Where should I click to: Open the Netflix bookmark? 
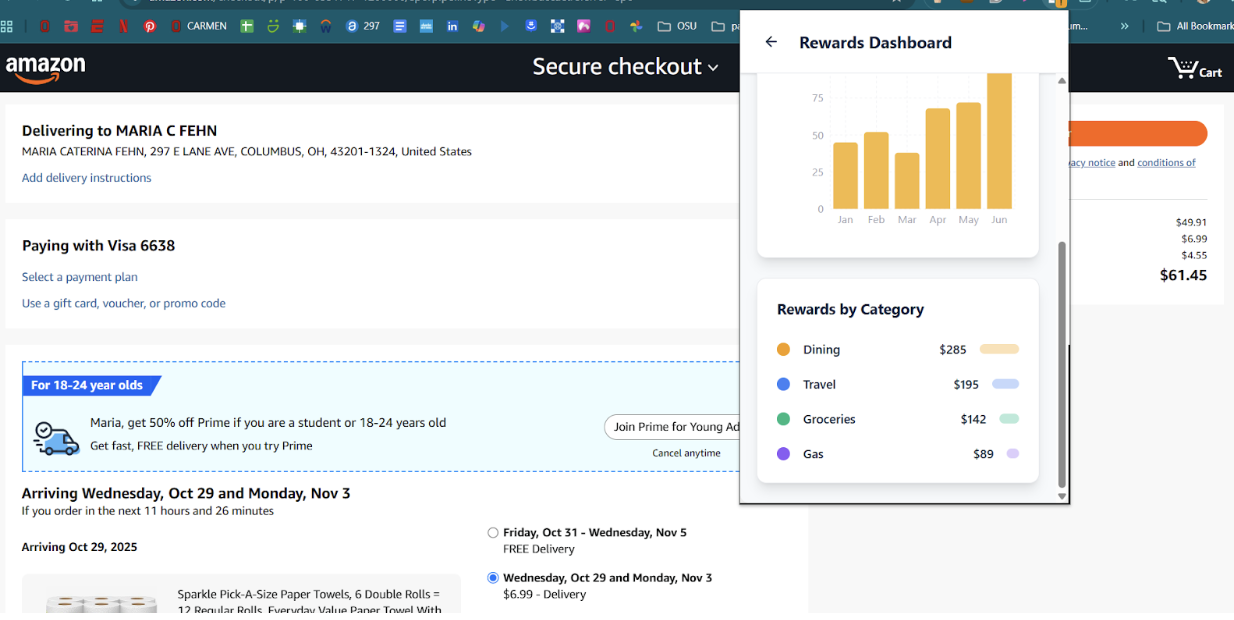tap(124, 26)
